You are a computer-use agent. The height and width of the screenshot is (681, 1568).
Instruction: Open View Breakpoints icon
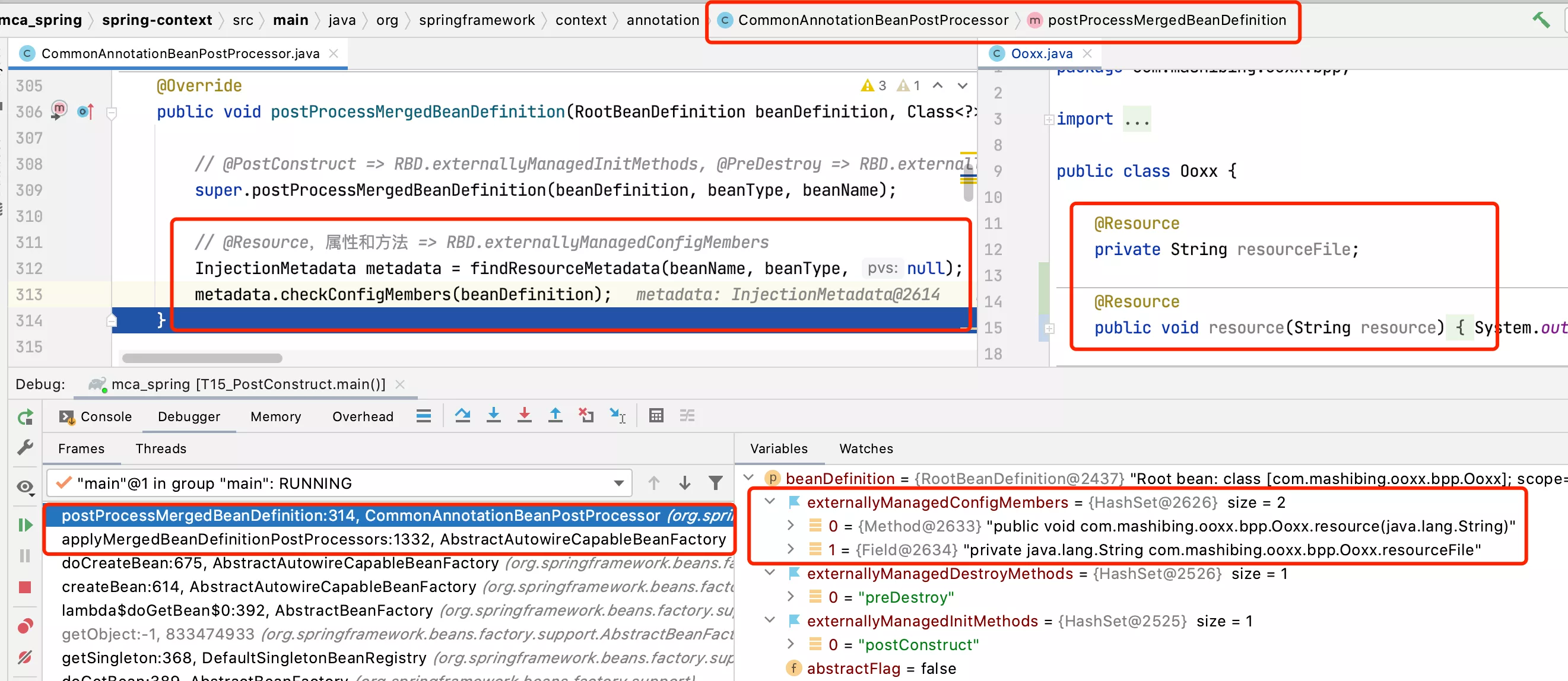click(25, 626)
